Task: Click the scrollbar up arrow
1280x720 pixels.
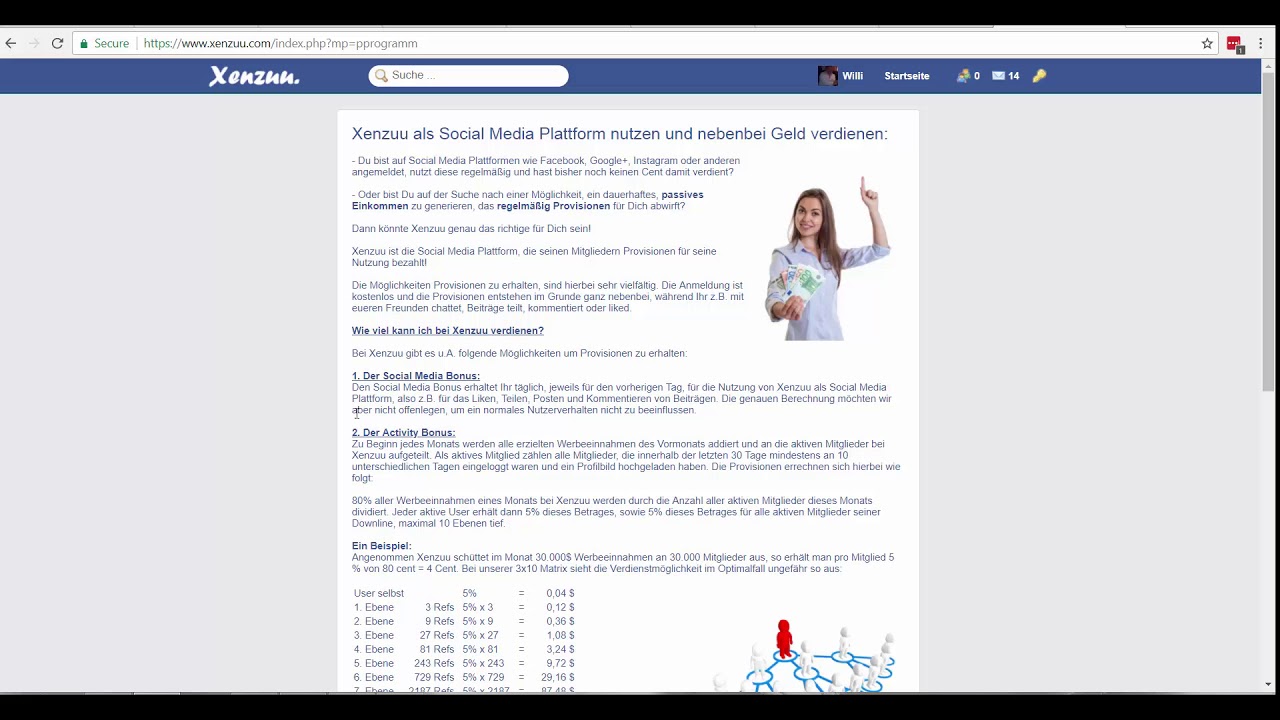Action: 1268,66
